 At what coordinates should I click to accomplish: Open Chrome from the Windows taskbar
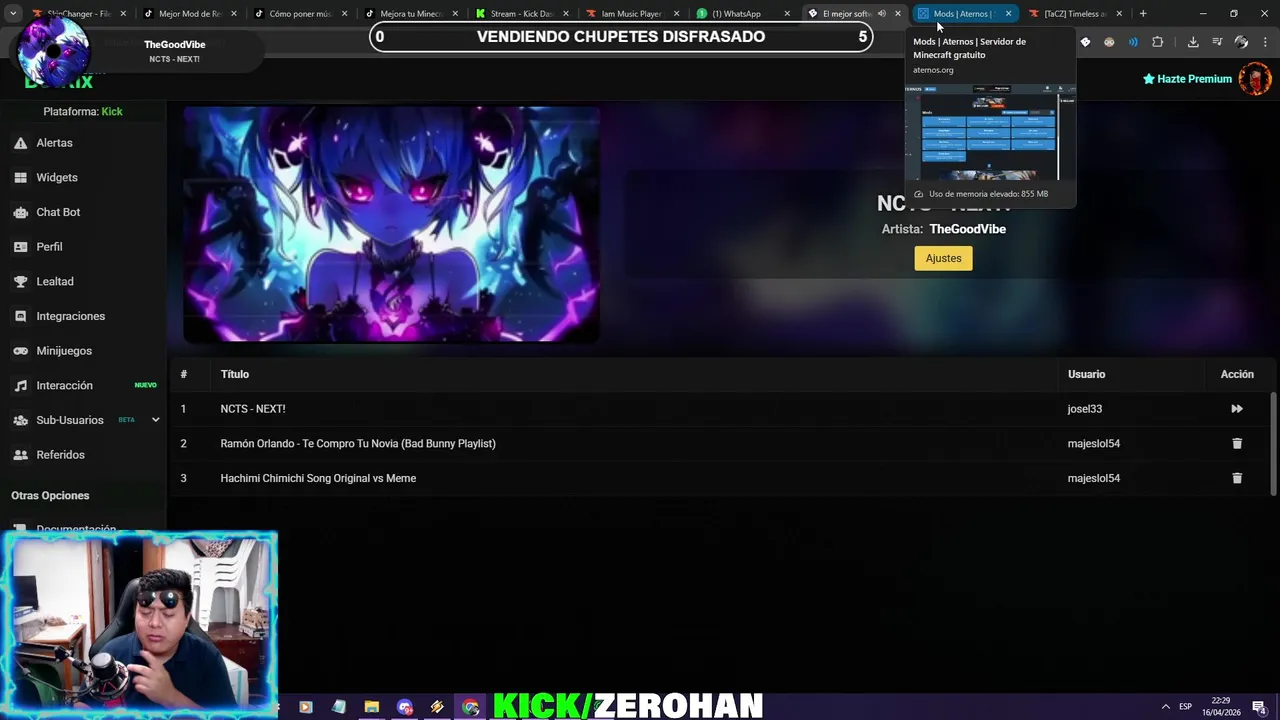pos(471,707)
